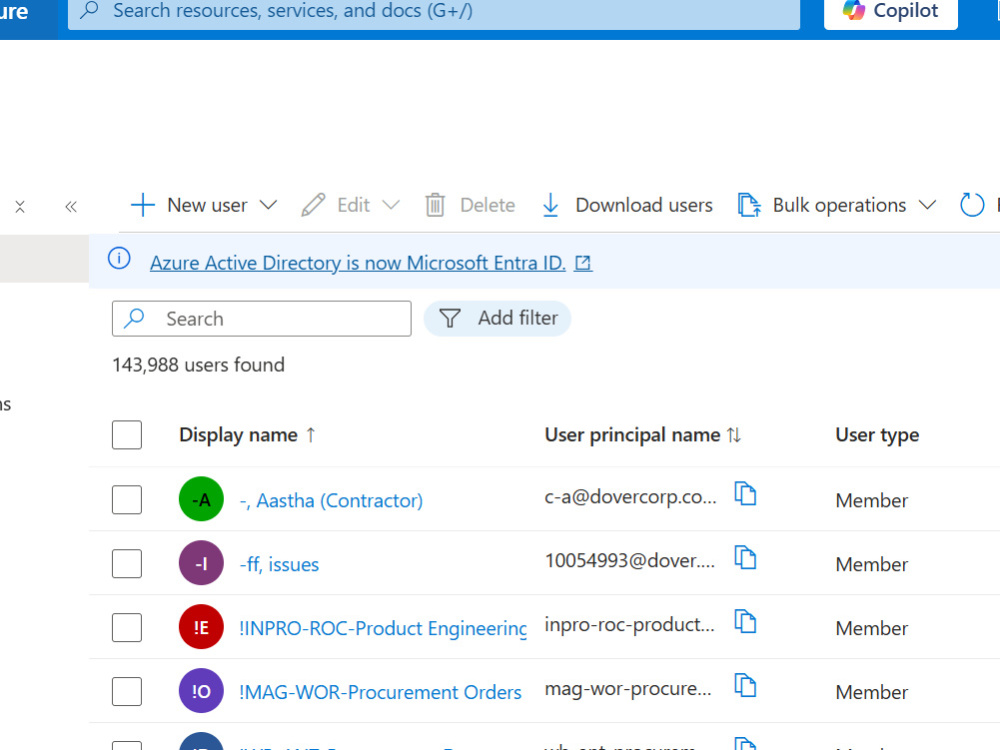Screen dimensions: 1000x750
Task: Click the external link icon after Entra ID
Action: pos(583,263)
